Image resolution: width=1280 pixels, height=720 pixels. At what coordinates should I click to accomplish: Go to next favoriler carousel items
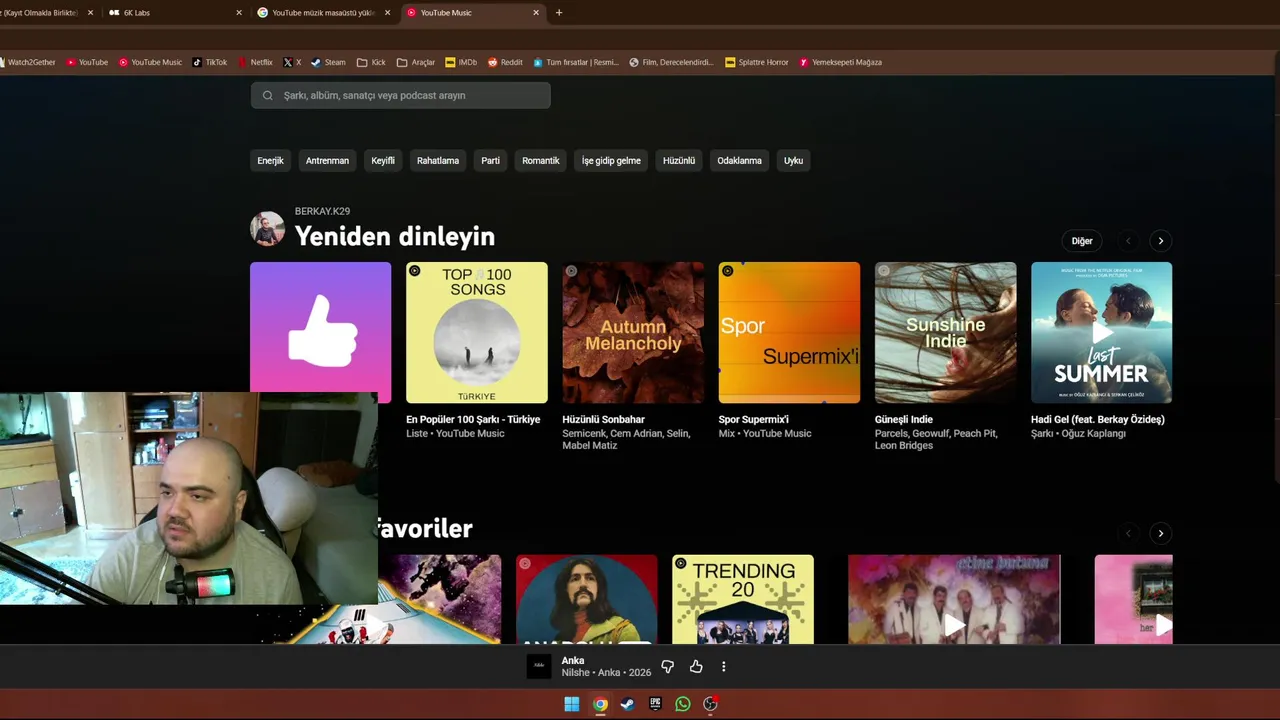coord(1160,533)
